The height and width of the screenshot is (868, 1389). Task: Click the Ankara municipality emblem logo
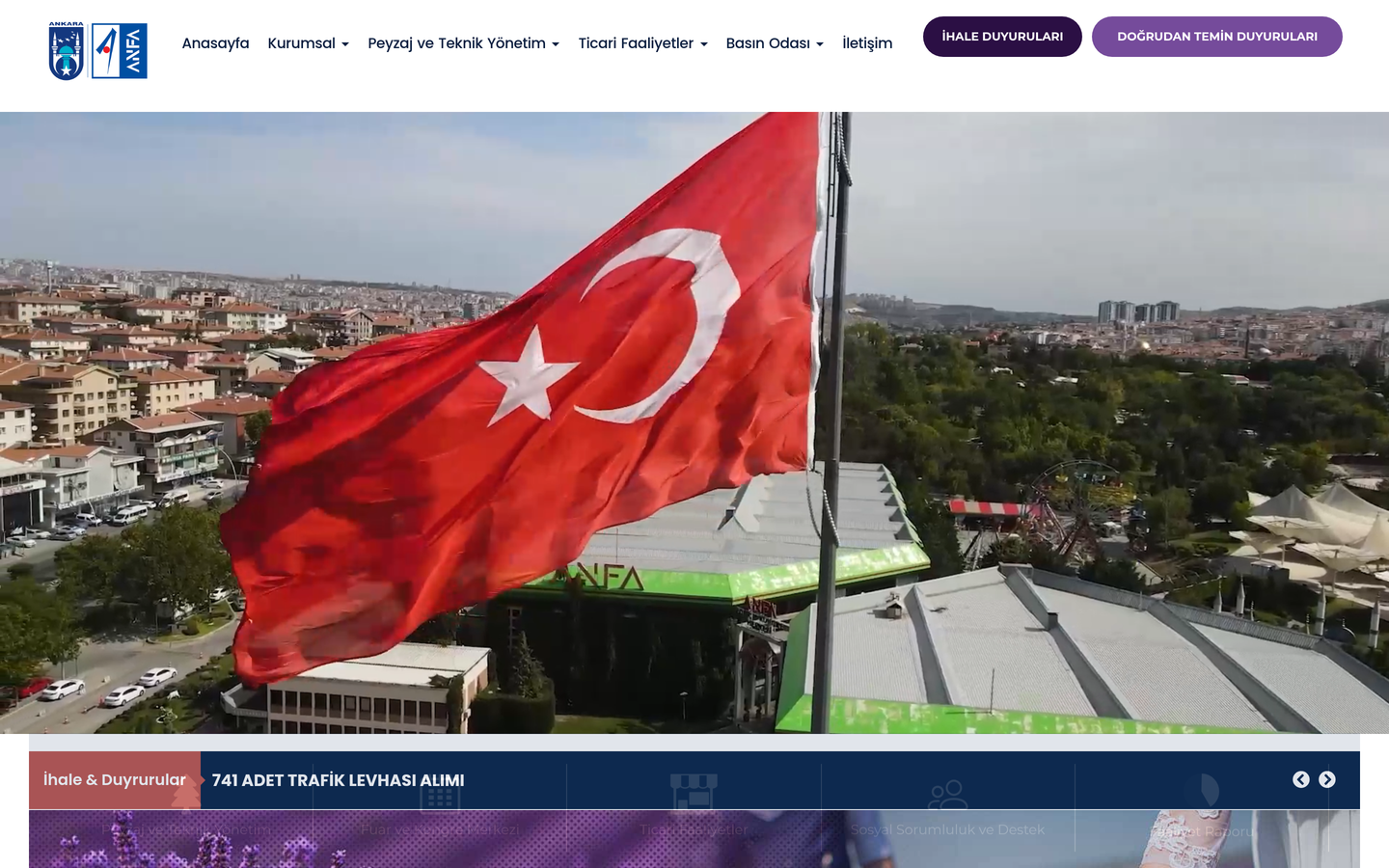pyautogui.click(x=67, y=51)
